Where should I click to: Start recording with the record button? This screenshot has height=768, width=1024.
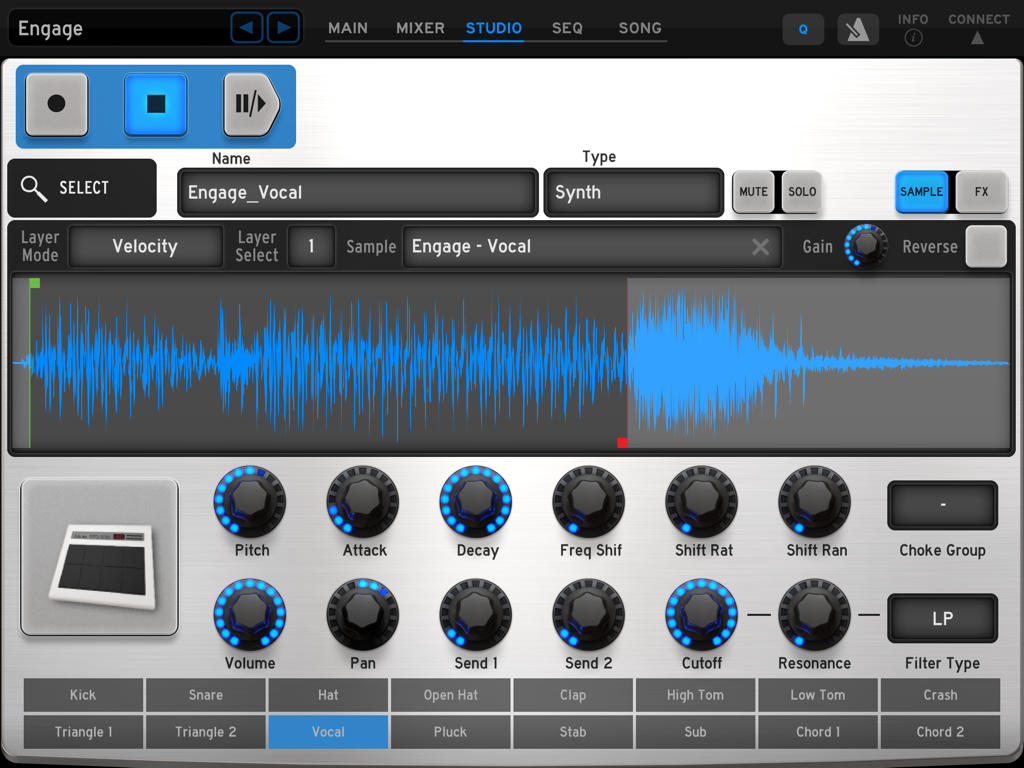[56, 105]
